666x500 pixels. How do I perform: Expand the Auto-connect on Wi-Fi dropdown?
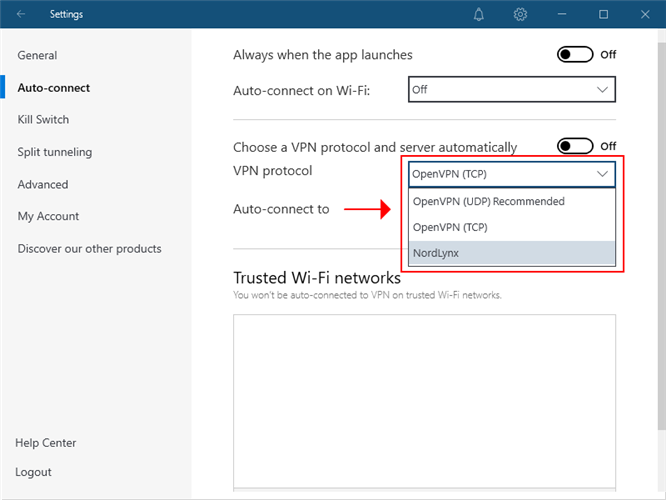511,90
